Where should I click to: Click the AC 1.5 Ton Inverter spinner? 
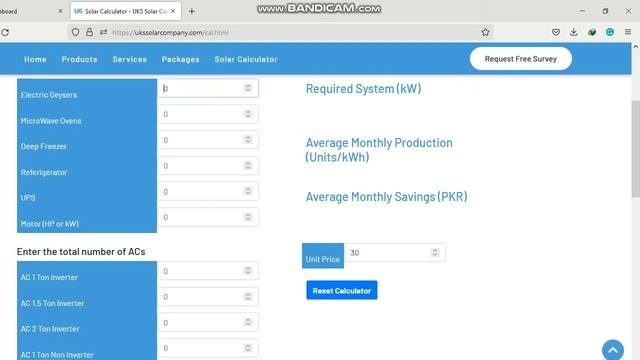tap(248, 297)
